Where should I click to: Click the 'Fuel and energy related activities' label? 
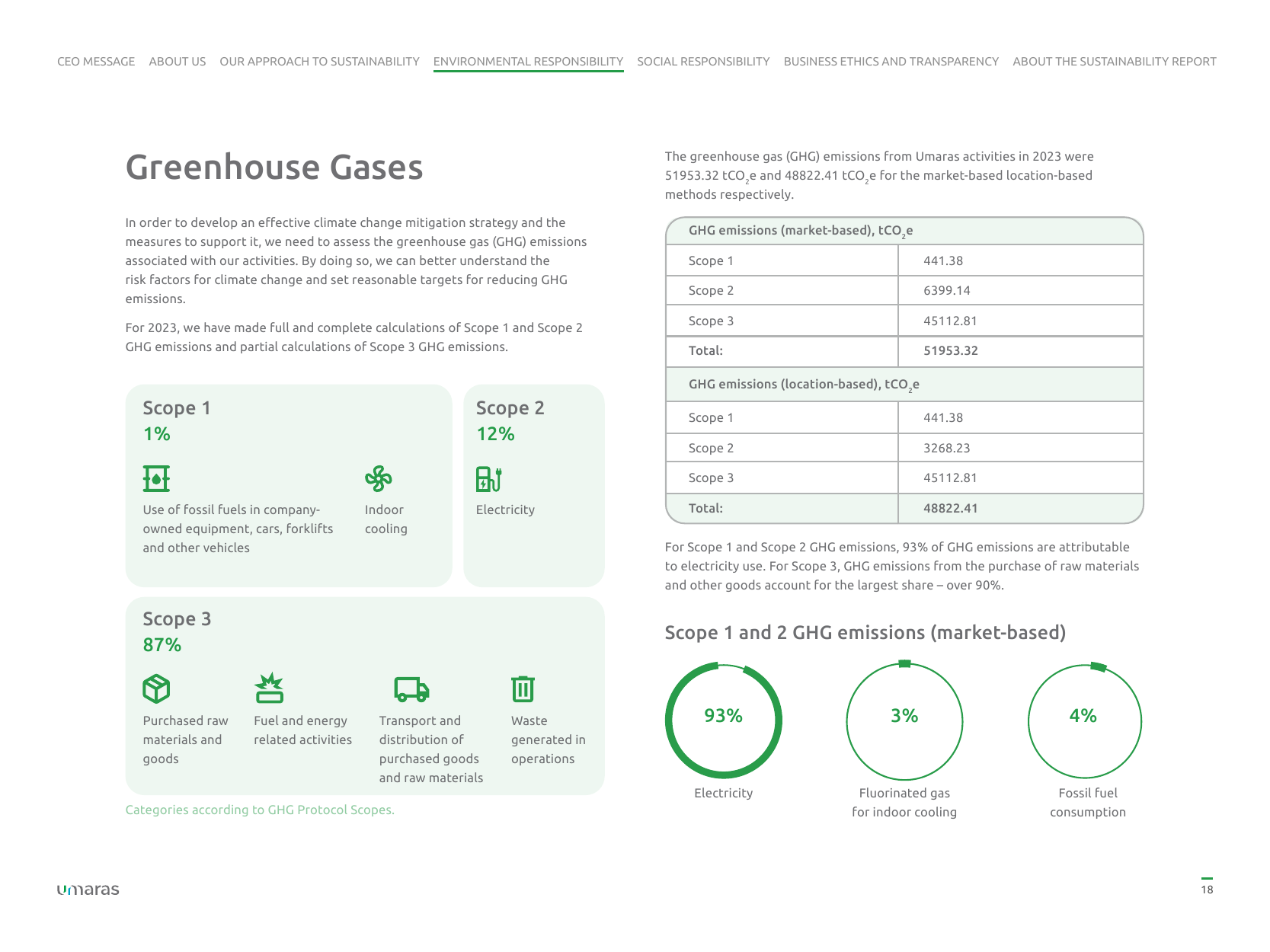[303, 730]
